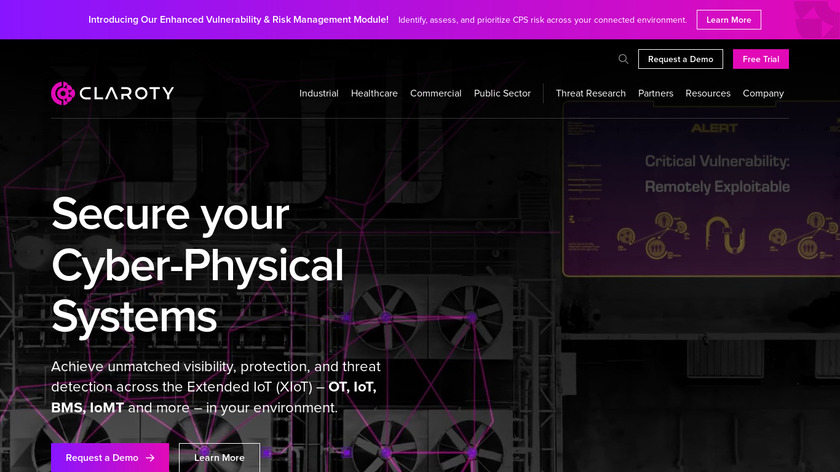The image size is (840, 472).
Task: Open the Resources menu
Action: point(708,93)
